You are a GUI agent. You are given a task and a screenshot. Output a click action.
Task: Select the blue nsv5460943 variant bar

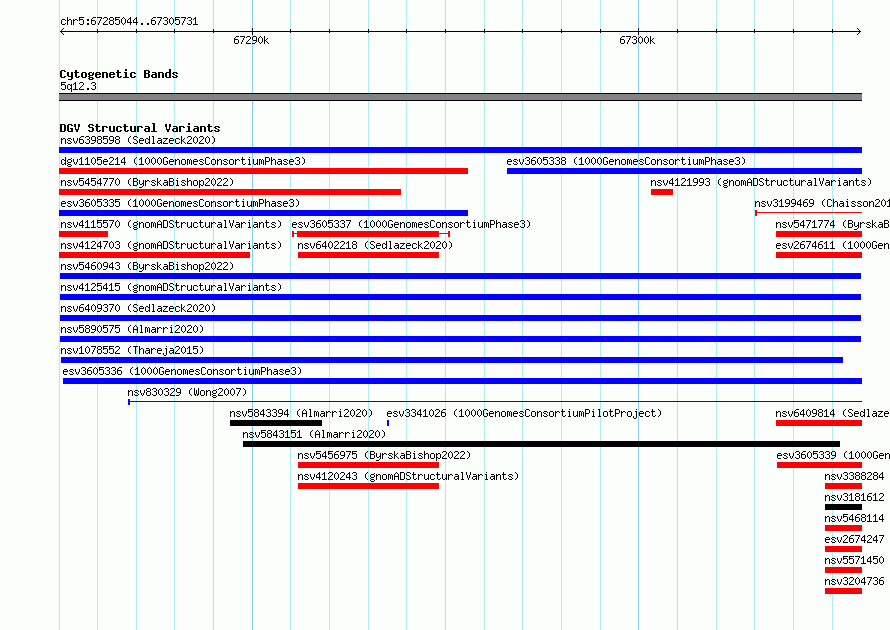pos(460,276)
